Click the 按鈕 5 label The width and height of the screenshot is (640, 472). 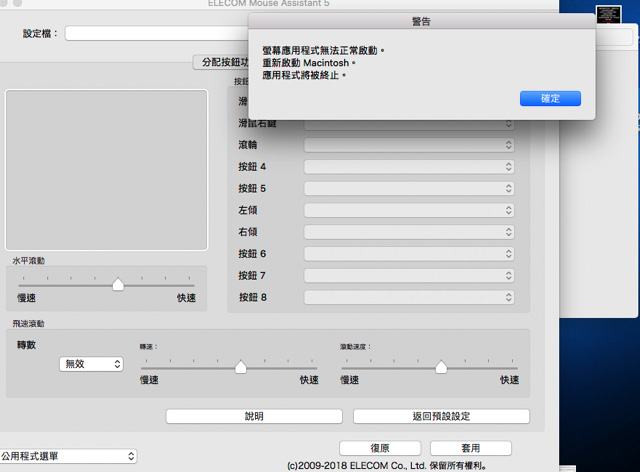(x=252, y=188)
